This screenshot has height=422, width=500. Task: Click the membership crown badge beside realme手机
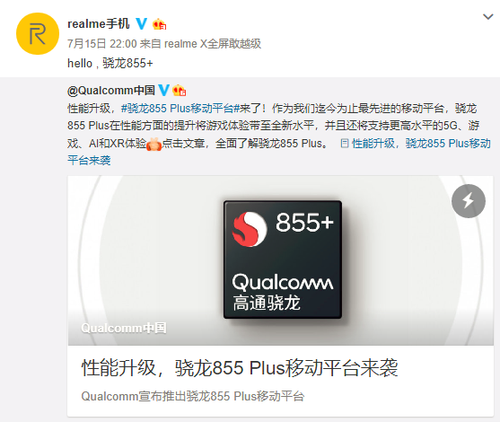[159, 24]
